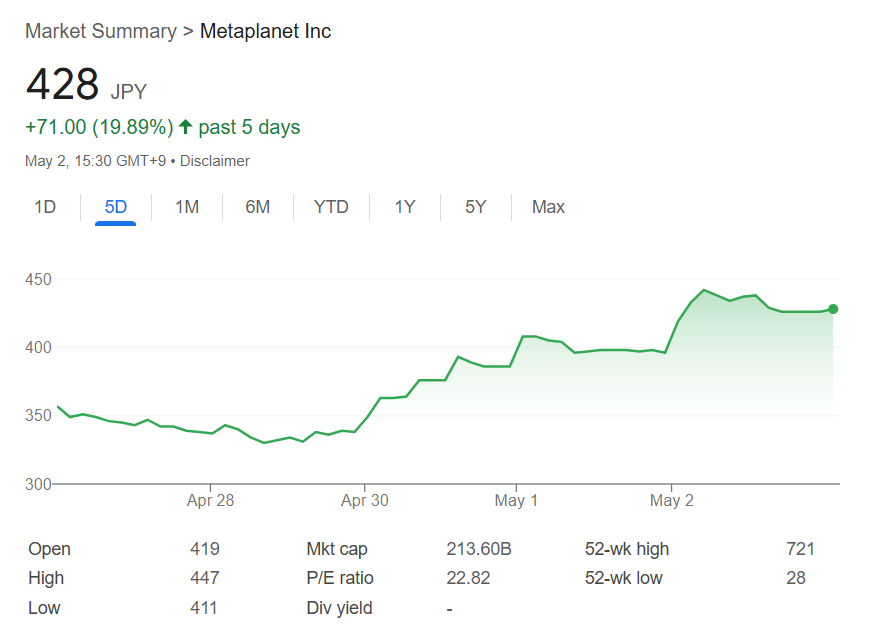Click the Mkt cap value 213.60B
The image size is (874, 629).
pos(479,549)
